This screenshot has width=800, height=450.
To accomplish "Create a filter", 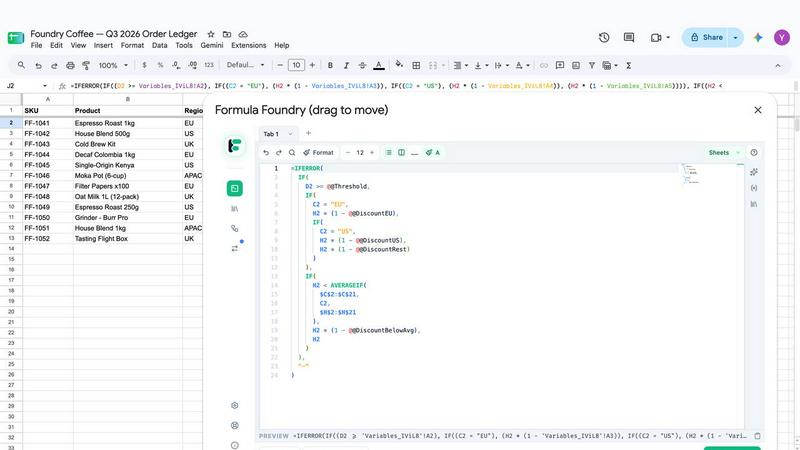I will (x=592, y=65).
